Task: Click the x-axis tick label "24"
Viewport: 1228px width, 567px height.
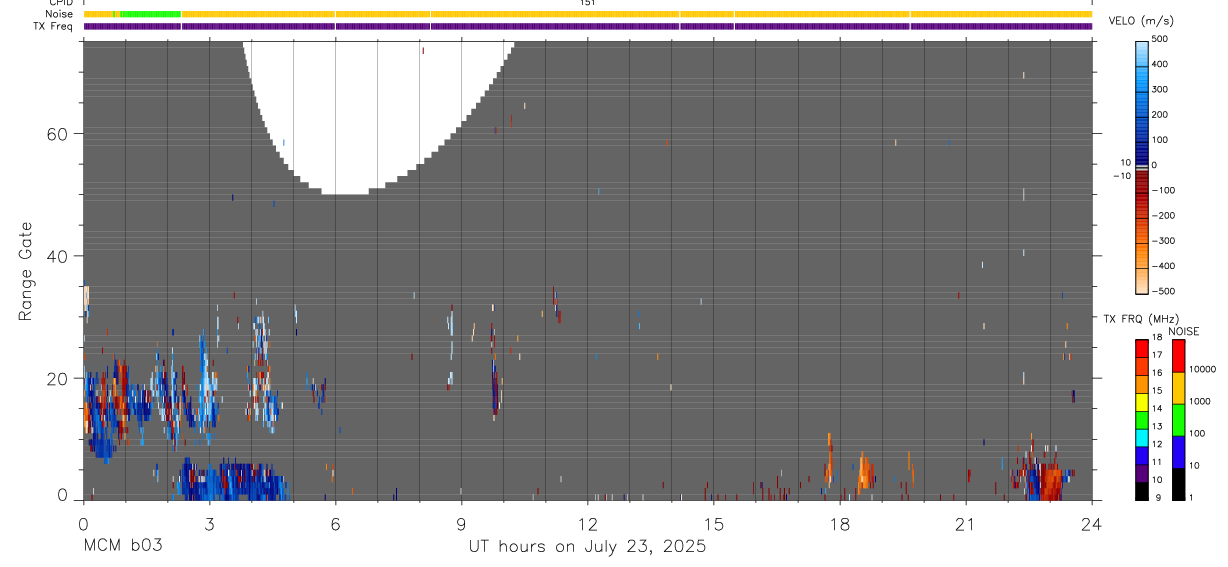Action: click(x=1091, y=524)
